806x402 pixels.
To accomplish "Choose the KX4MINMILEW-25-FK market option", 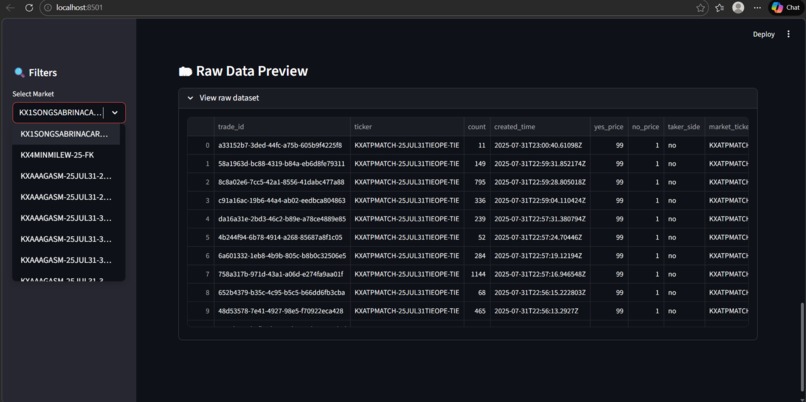I will [66, 155].
